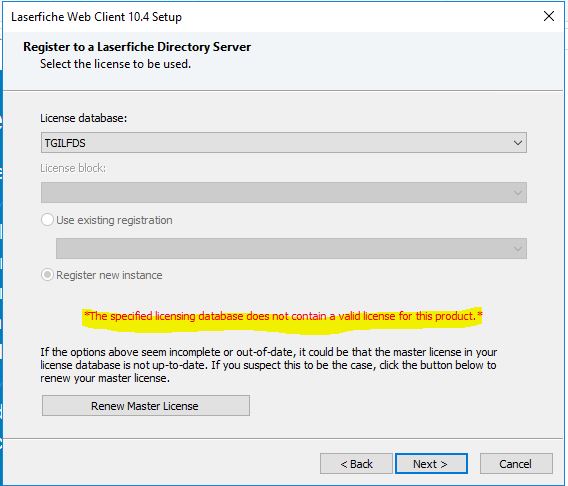The height and width of the screenshot is (486, 568).
Task: Expand the License database dropdown arrow
Action: click(x=518, y=143)
